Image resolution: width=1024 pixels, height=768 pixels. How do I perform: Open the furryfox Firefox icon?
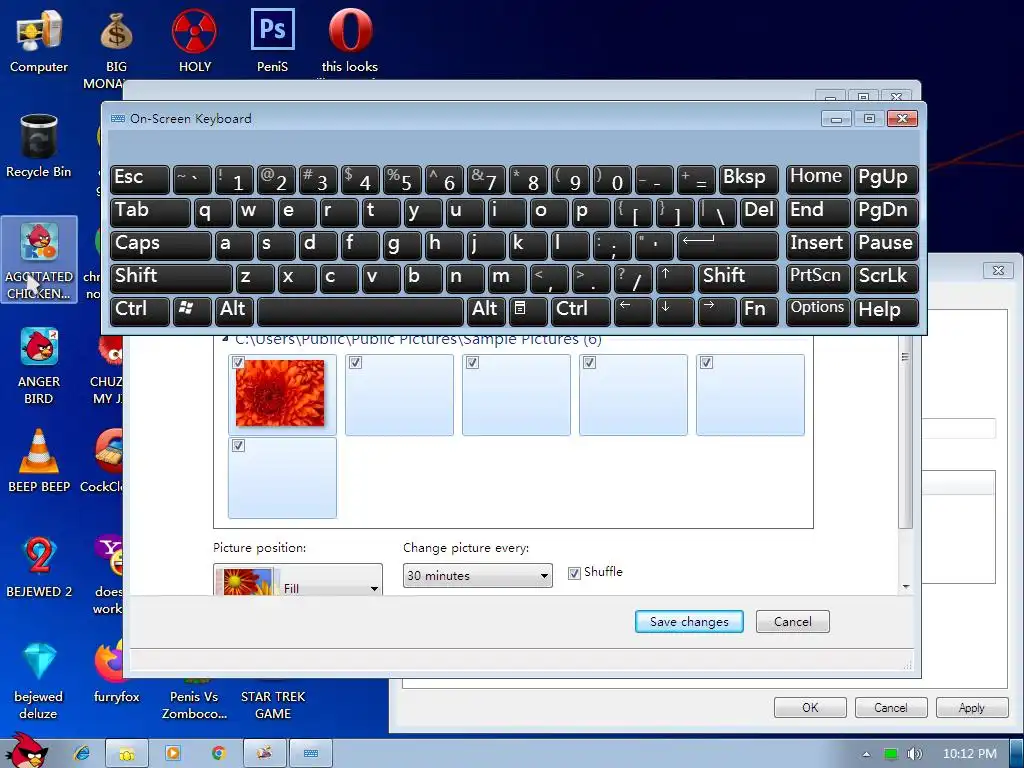[116, 672]
